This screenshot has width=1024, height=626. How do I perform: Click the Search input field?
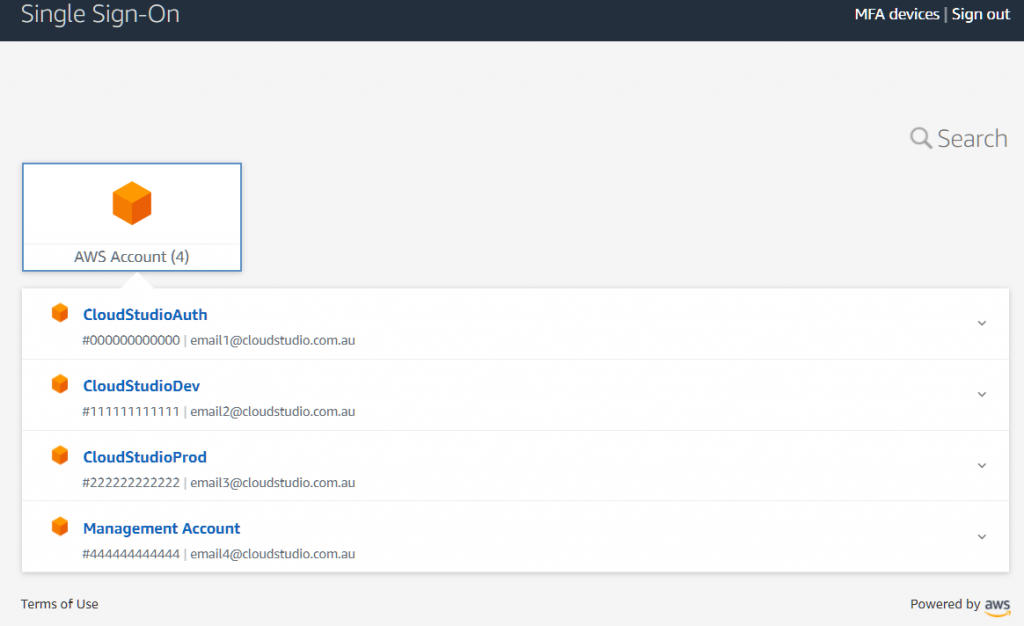pyautogui.click(x=972, y=138)
